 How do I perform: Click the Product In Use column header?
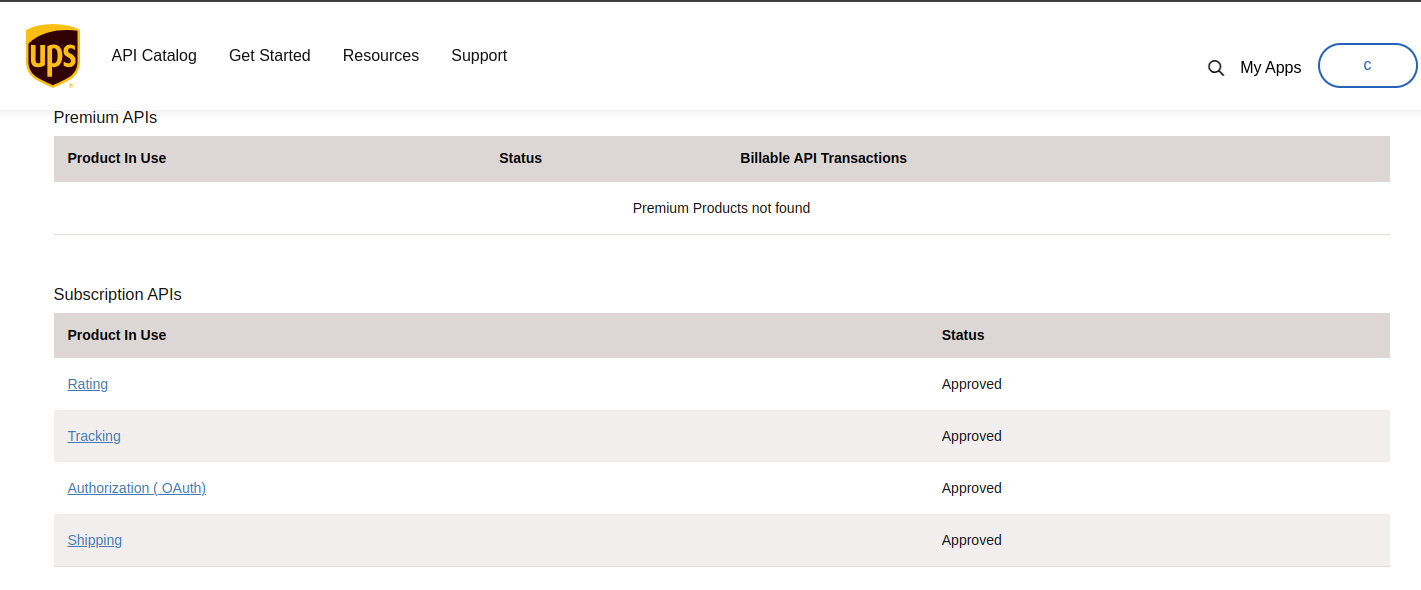[x=116, y=335]
